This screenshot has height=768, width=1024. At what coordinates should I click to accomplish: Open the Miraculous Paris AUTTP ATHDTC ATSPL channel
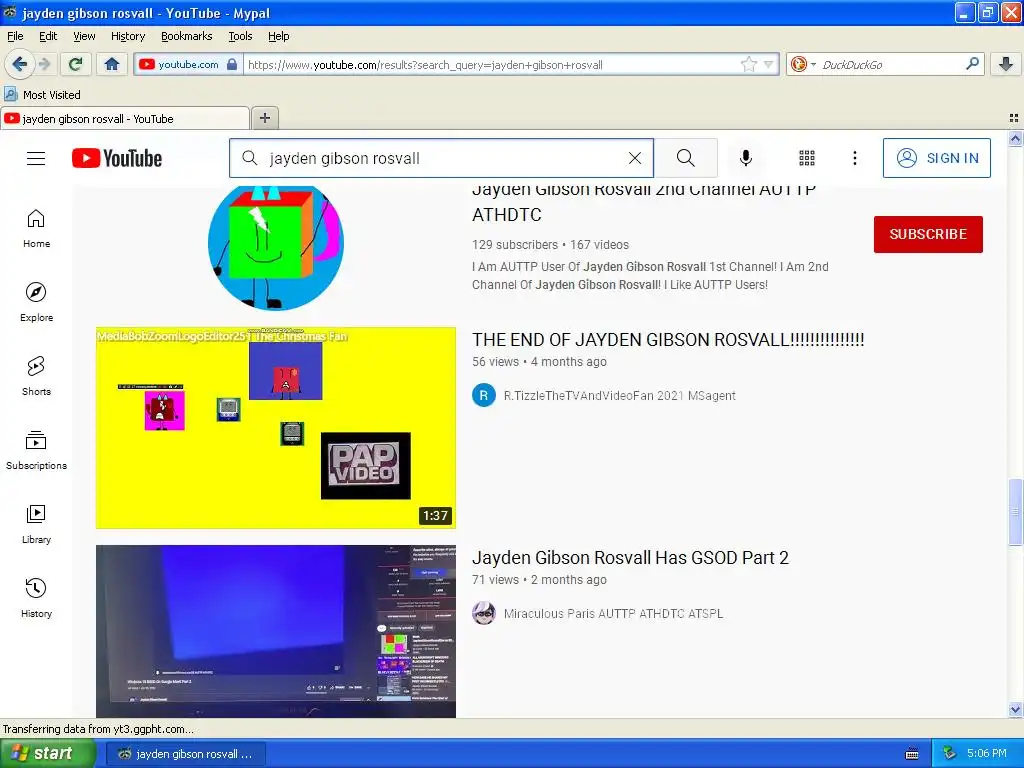tap(613, 614)
